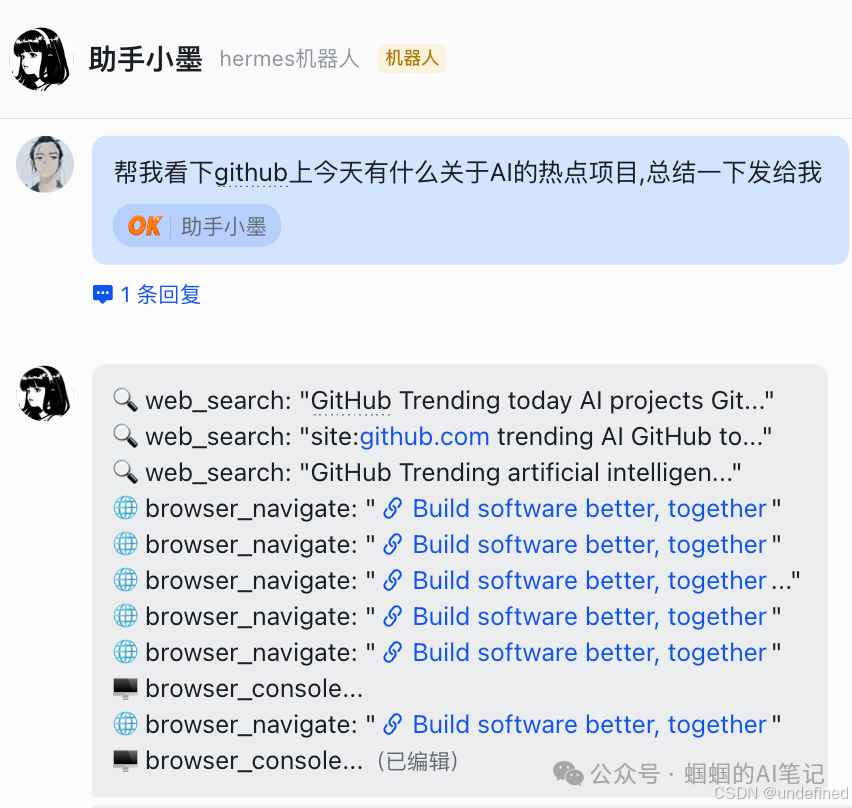Image resolution: width=852 pixels, height=808 pixels.
Task: Click the first 'Build software better, together' link
Action: [590, 508]
